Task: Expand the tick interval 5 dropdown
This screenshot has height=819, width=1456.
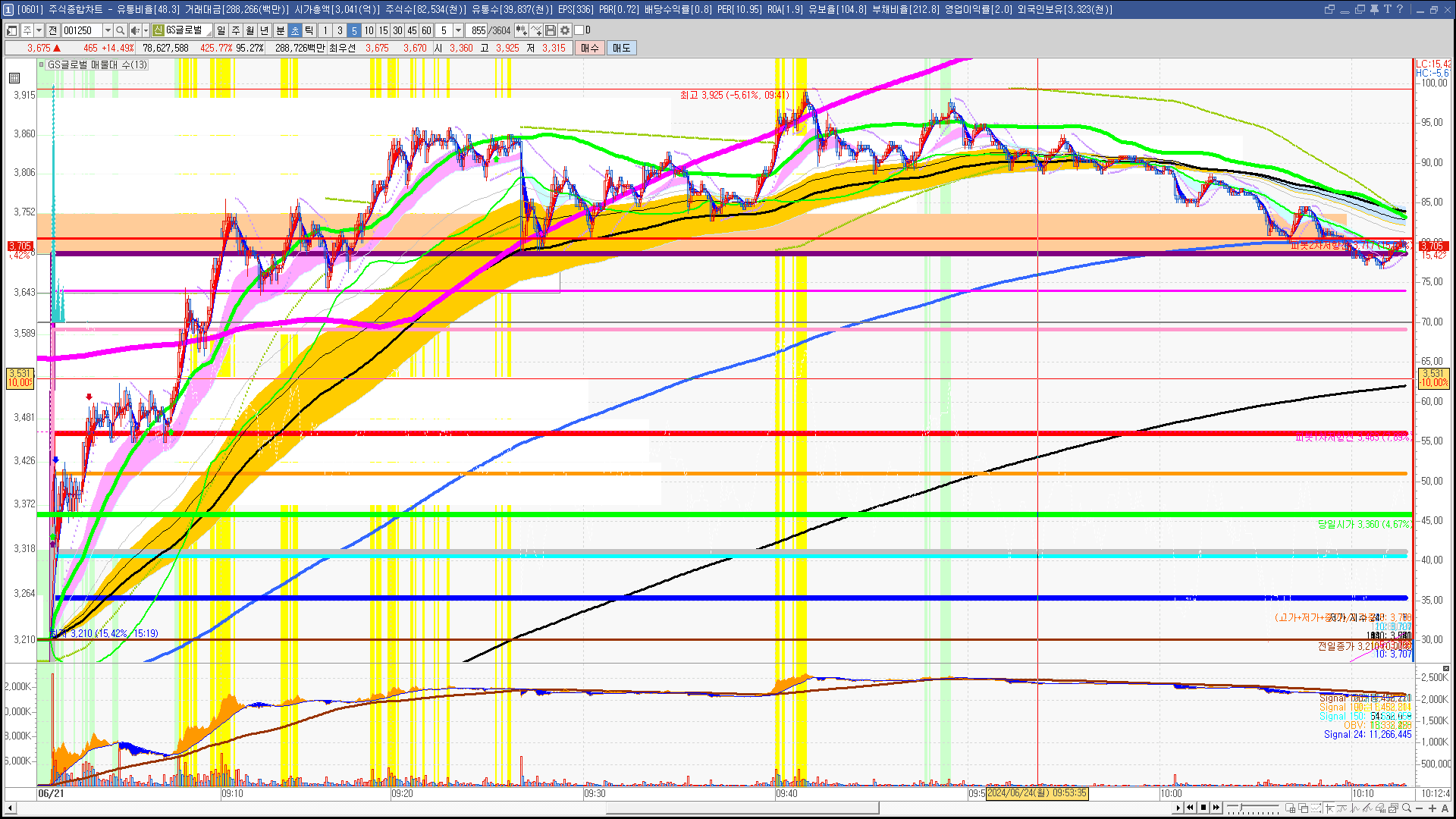Action: point(458,30)
